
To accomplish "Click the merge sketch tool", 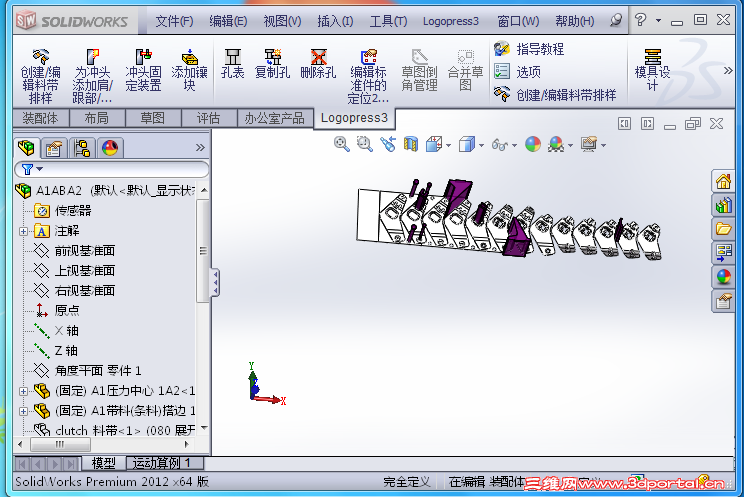I will pyautogui.click(x=465, y=70).
